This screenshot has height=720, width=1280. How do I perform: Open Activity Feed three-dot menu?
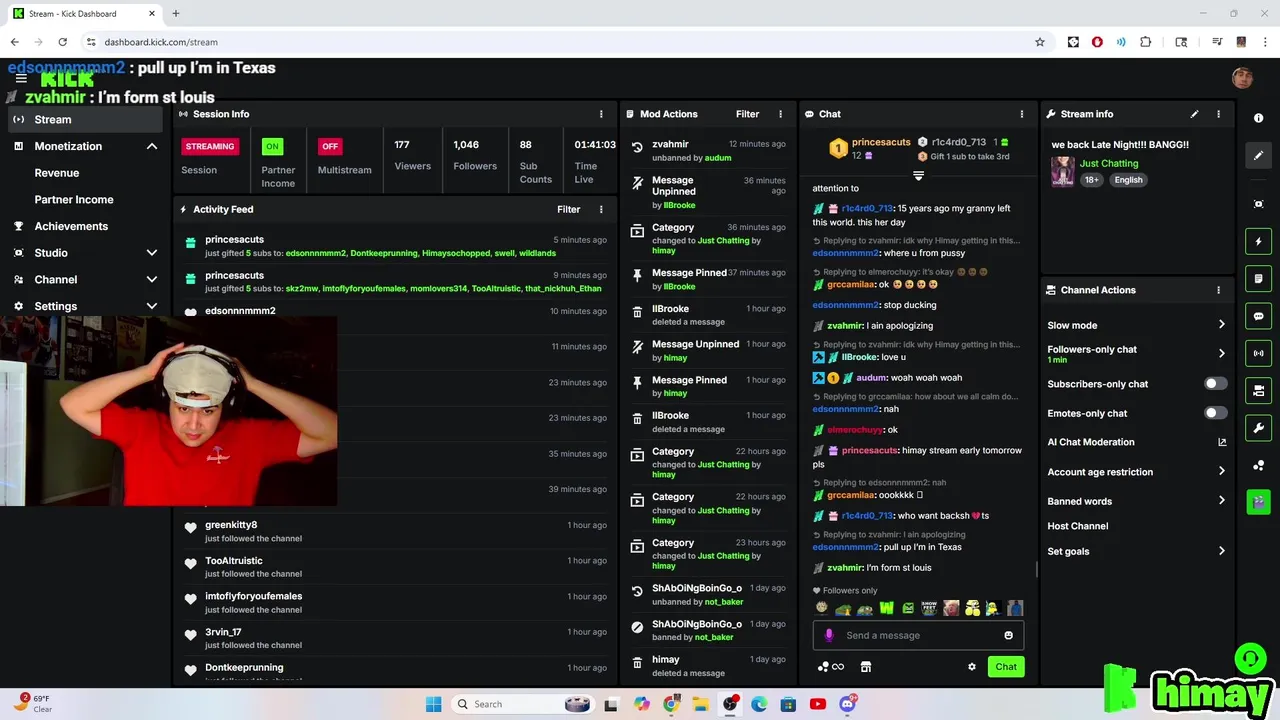pyautogui.click(x=601, y=209)
